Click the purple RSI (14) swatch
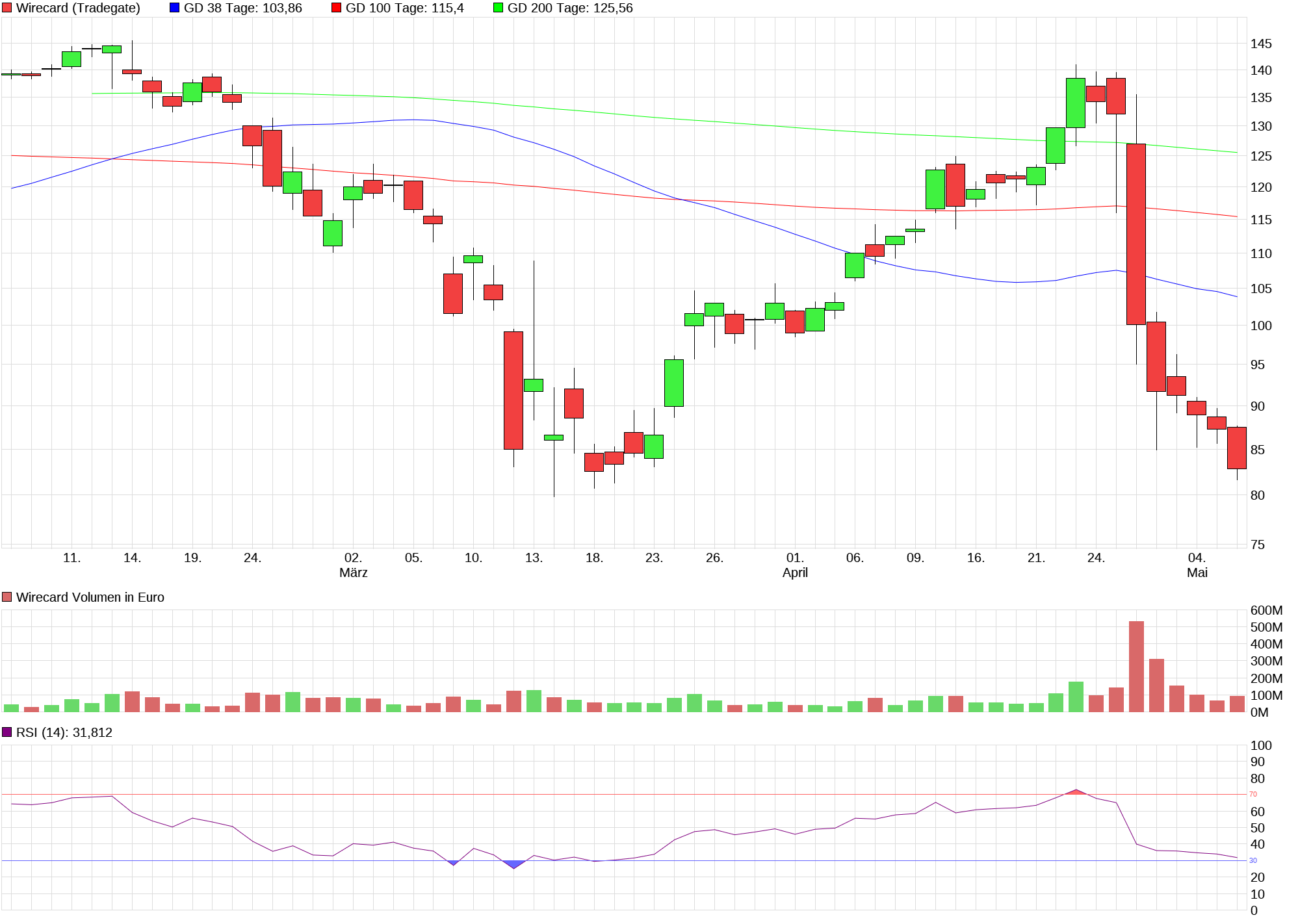Viewport: 1298px width, 924px height. pos(7,732)
